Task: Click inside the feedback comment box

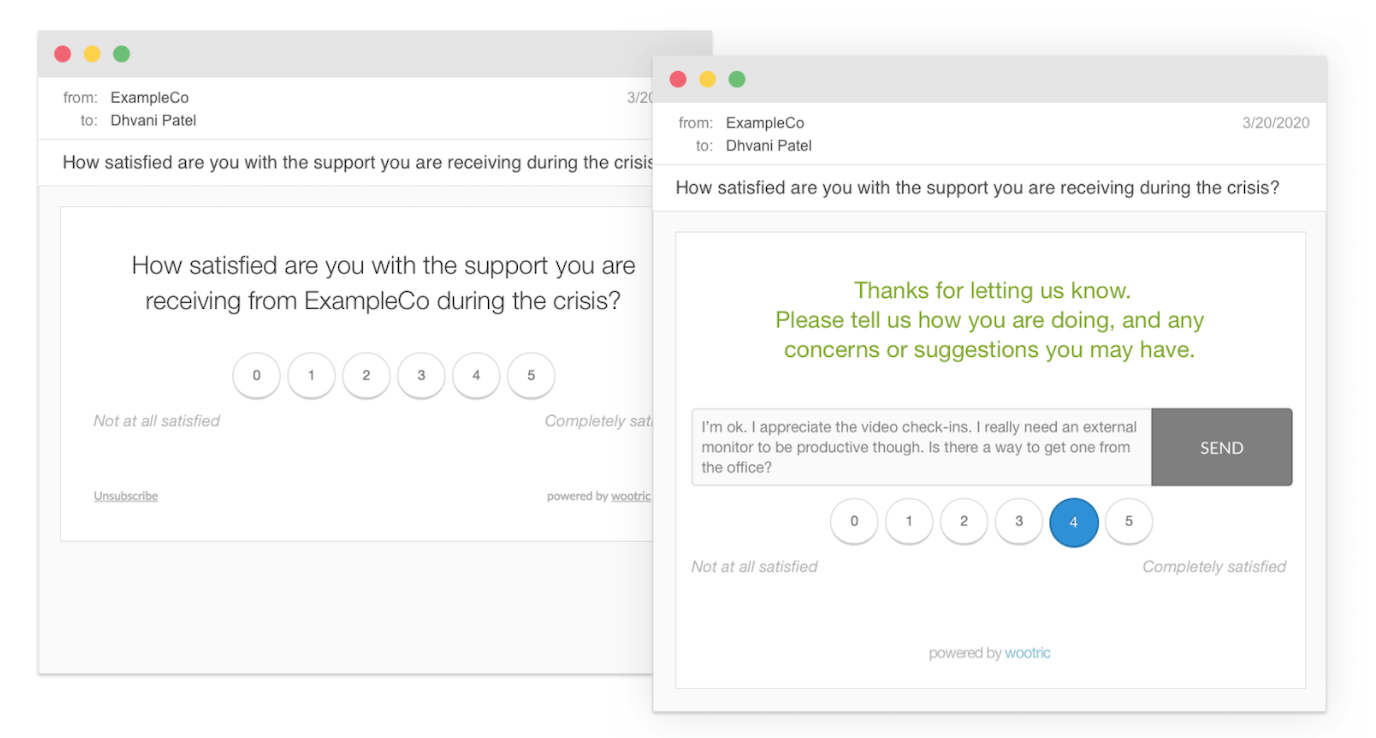Action: coord(920,446)
